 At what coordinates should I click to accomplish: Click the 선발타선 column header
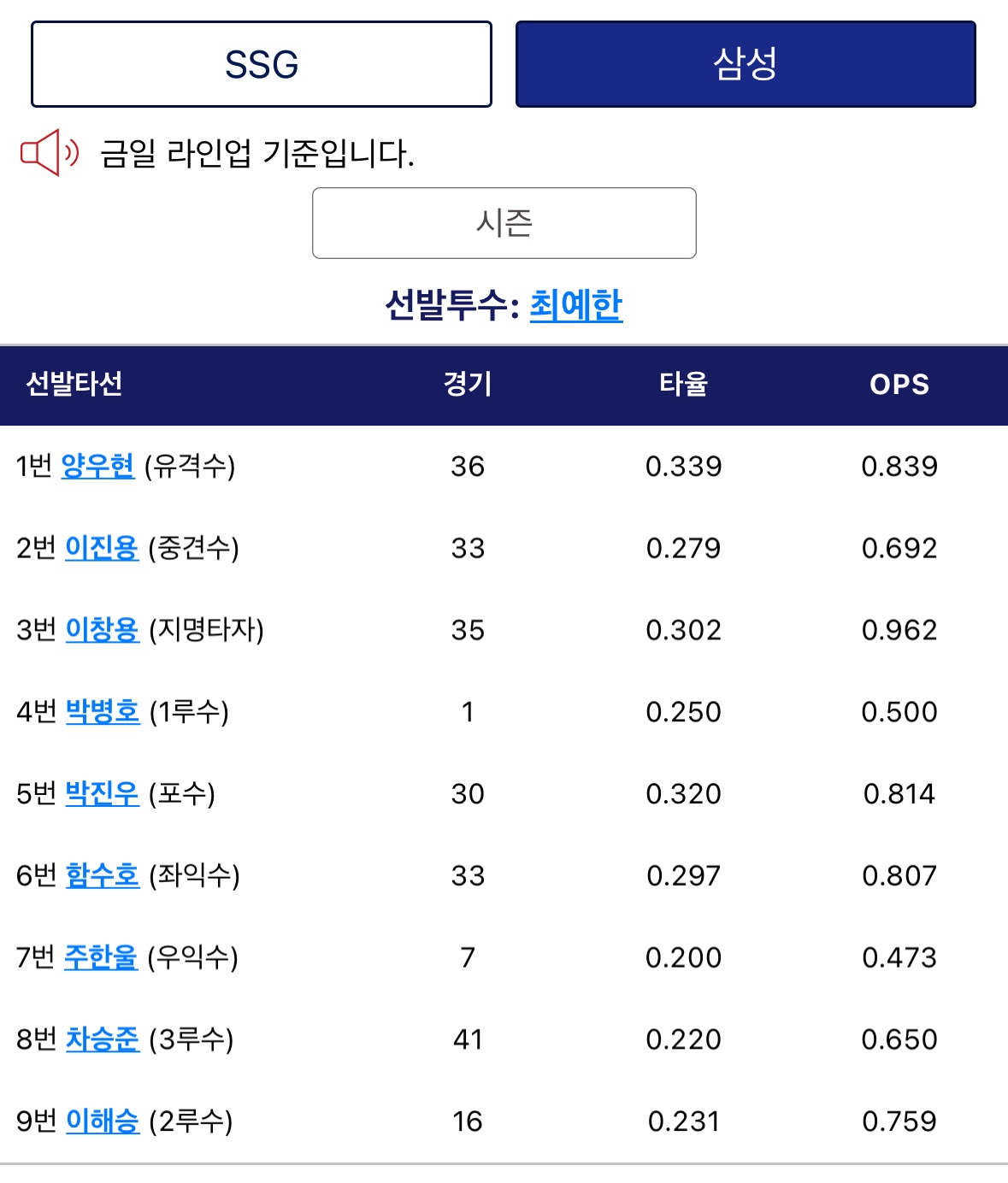point(74,384)
